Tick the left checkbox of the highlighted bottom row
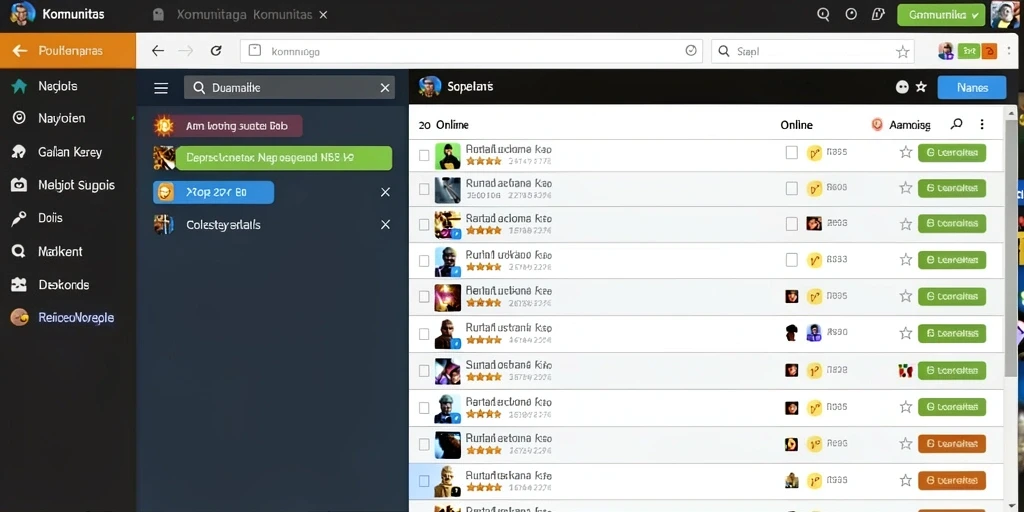 tap(424, 481)
